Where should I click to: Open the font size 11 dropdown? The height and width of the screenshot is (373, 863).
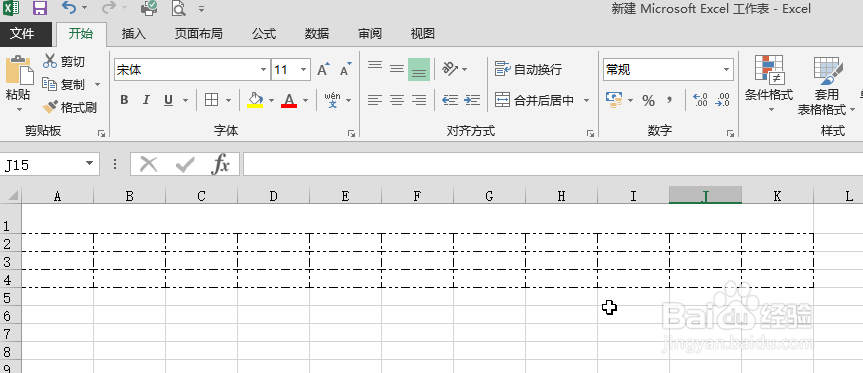[x=303, y=70]
